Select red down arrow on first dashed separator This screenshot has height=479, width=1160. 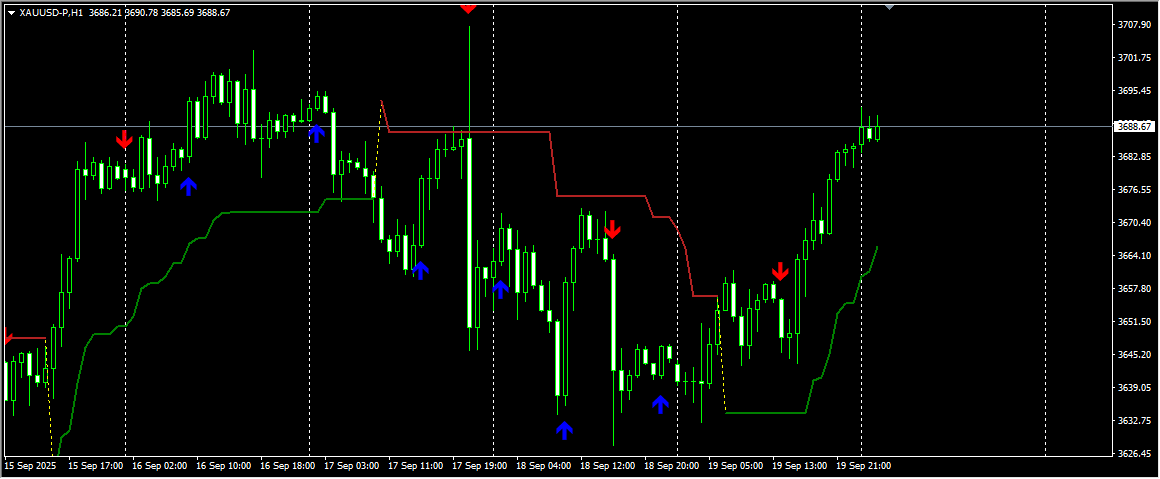click(x=124, y=139)
